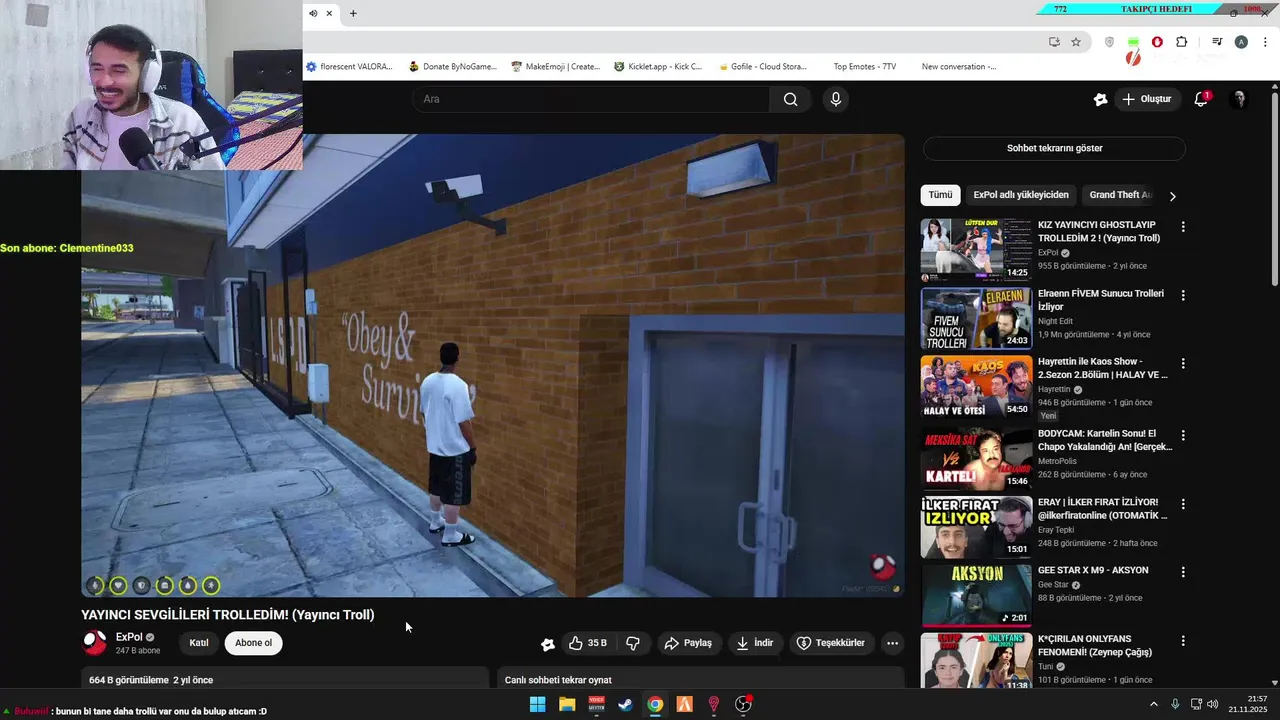Show hidden system tray icons chevron
Viewport: 1280px width, 720px height.
pyautogui.click(x=1153, y=704)
